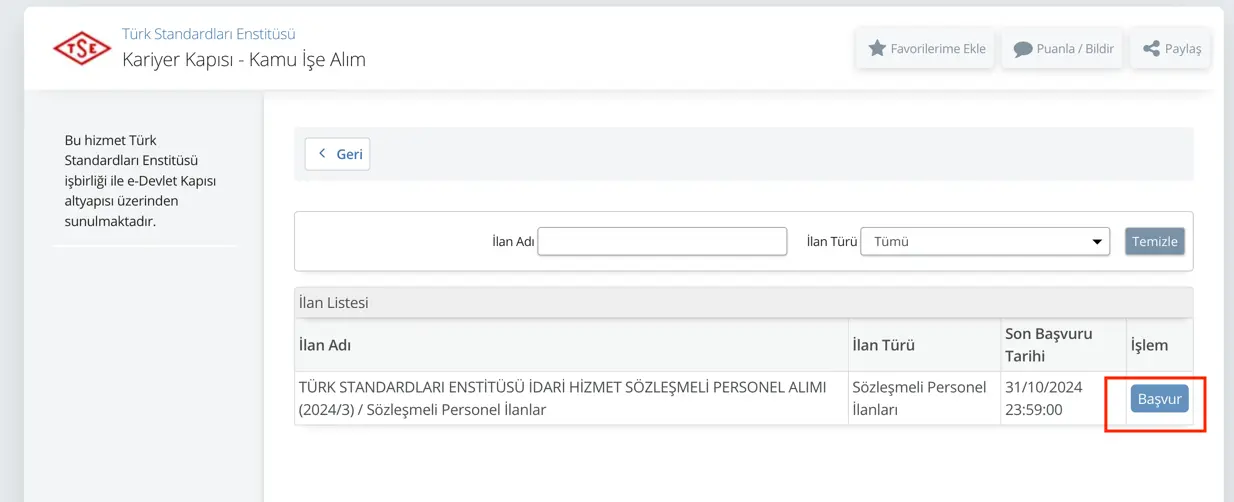Click the Sözleşmeli Personel İlanları type cell
Image resolution: width=1234 pixels, height=502 pixels.
coord(919,398)
